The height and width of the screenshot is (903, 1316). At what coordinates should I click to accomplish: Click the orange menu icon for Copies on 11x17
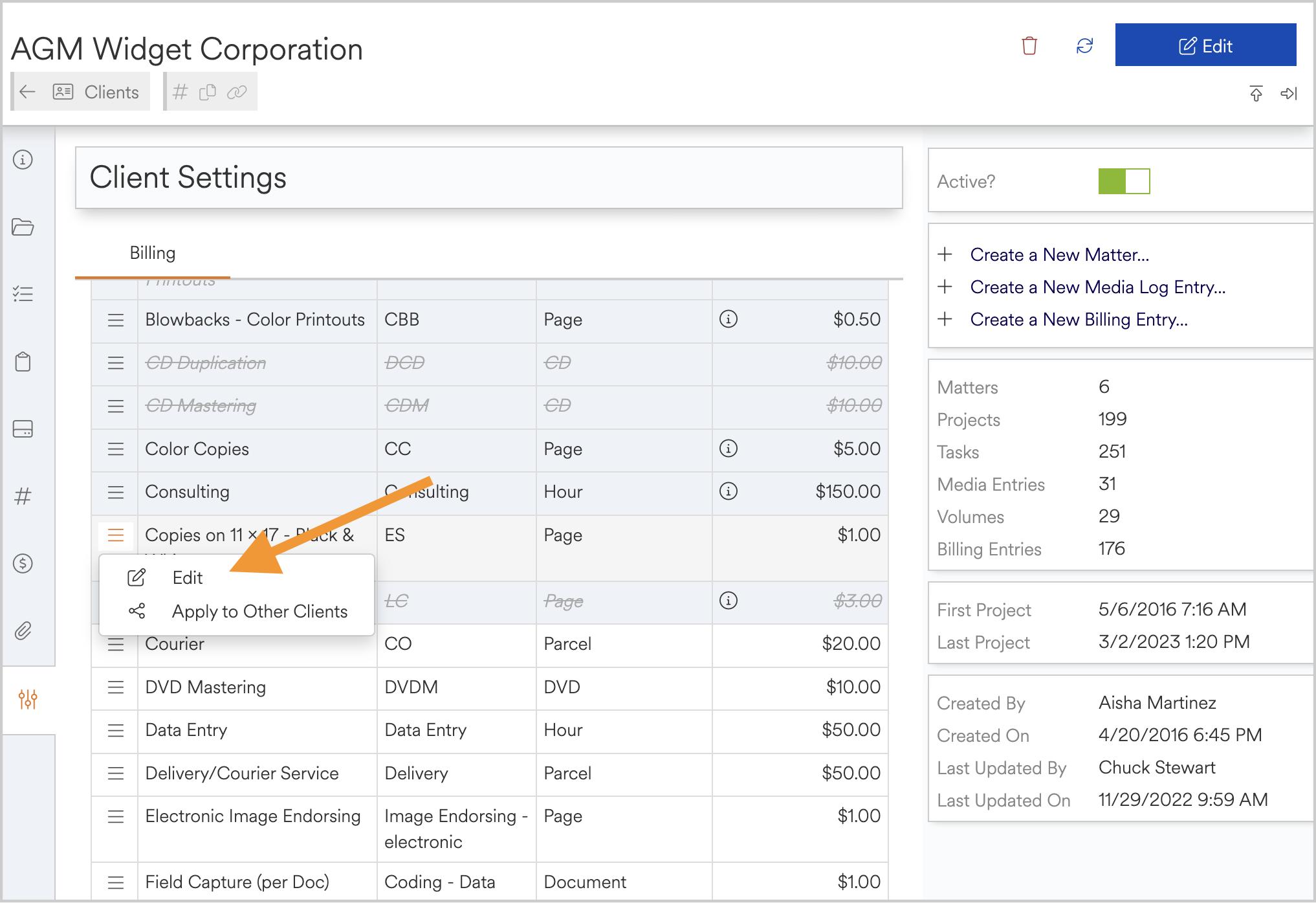tap(116, 535)
